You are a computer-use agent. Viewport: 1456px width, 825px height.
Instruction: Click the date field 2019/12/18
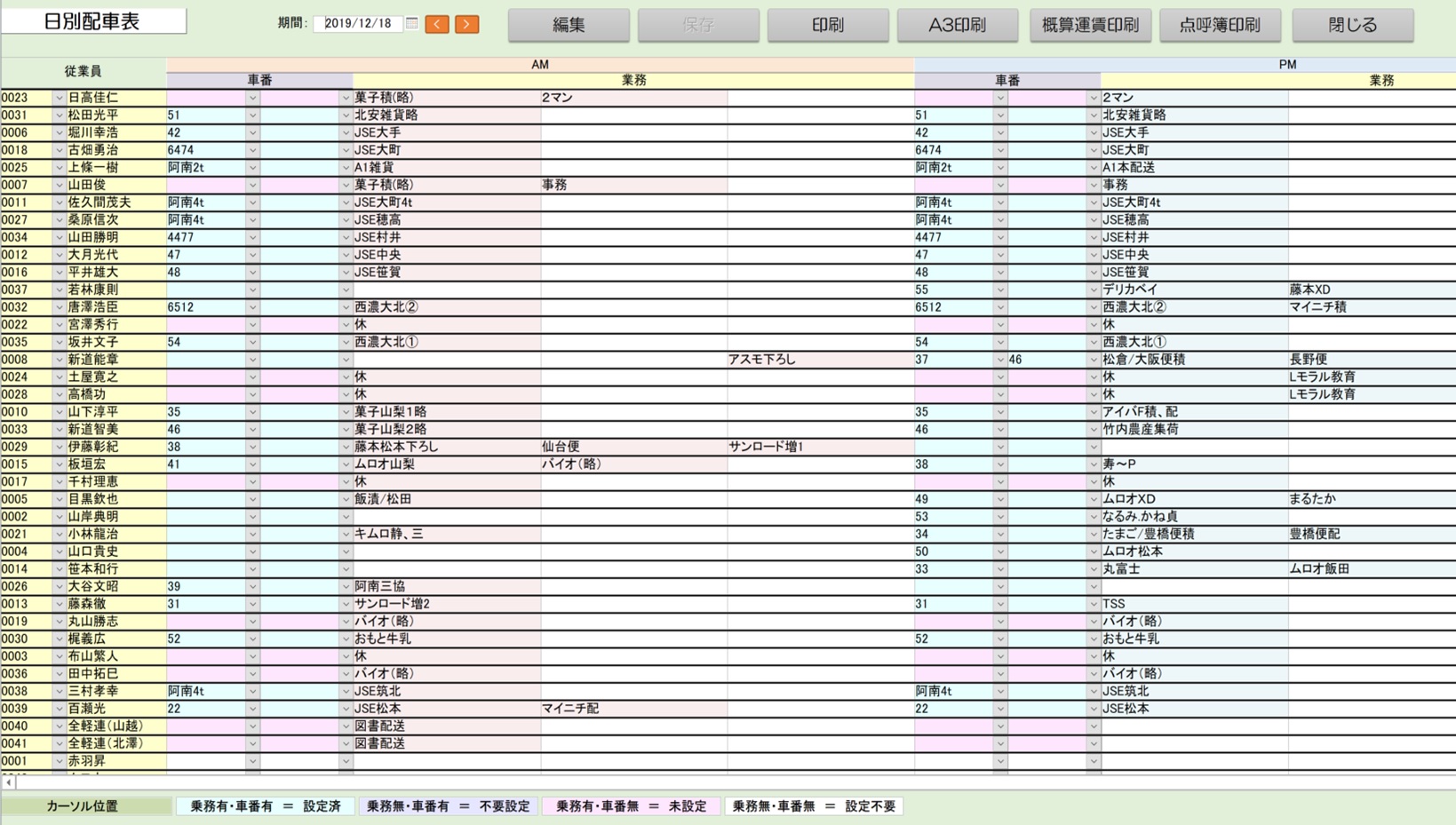359,23
